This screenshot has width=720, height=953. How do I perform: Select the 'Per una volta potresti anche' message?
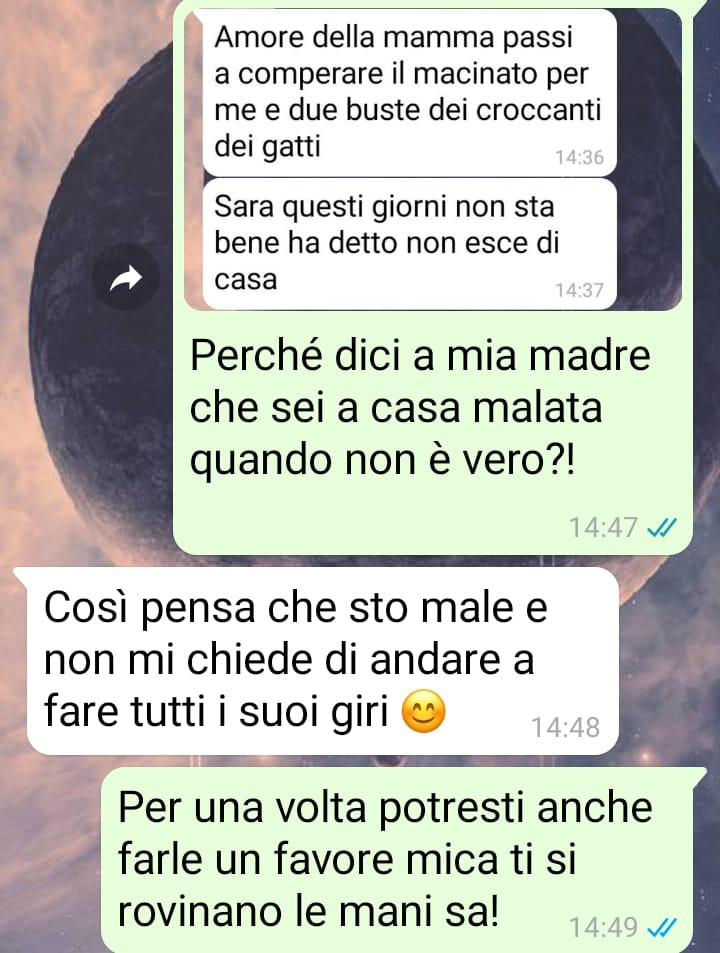coord(404,860)
